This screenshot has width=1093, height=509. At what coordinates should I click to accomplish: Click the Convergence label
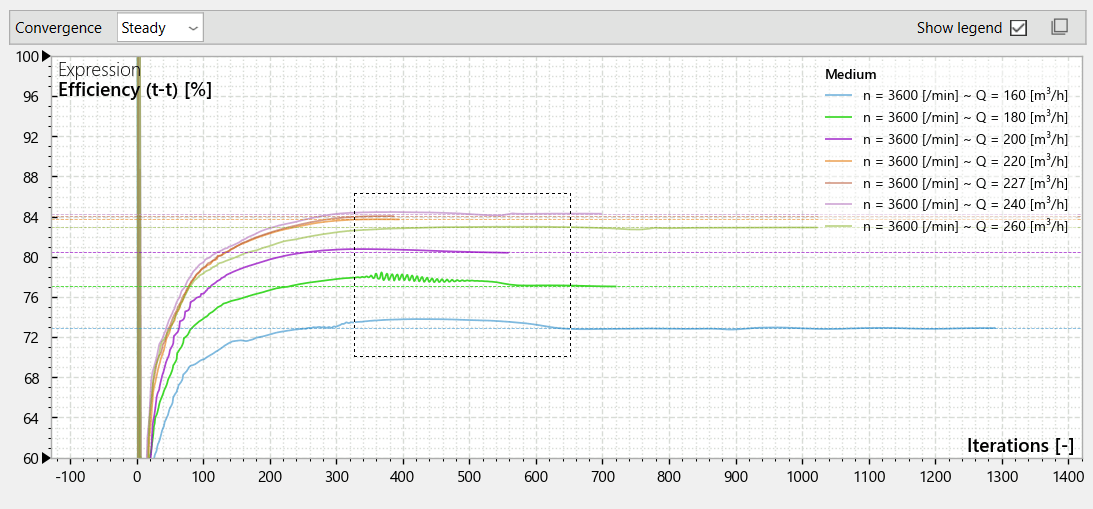(x=59, y=28)
